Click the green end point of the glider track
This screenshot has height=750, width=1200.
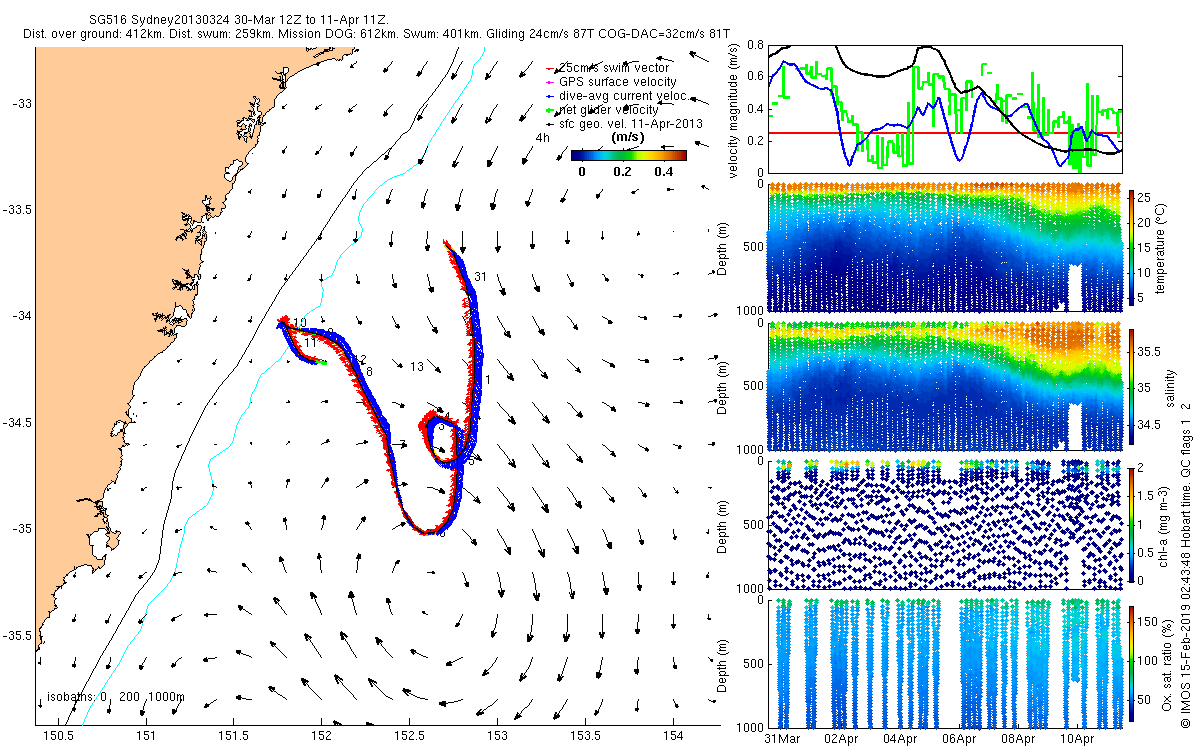tap(323, 363)
